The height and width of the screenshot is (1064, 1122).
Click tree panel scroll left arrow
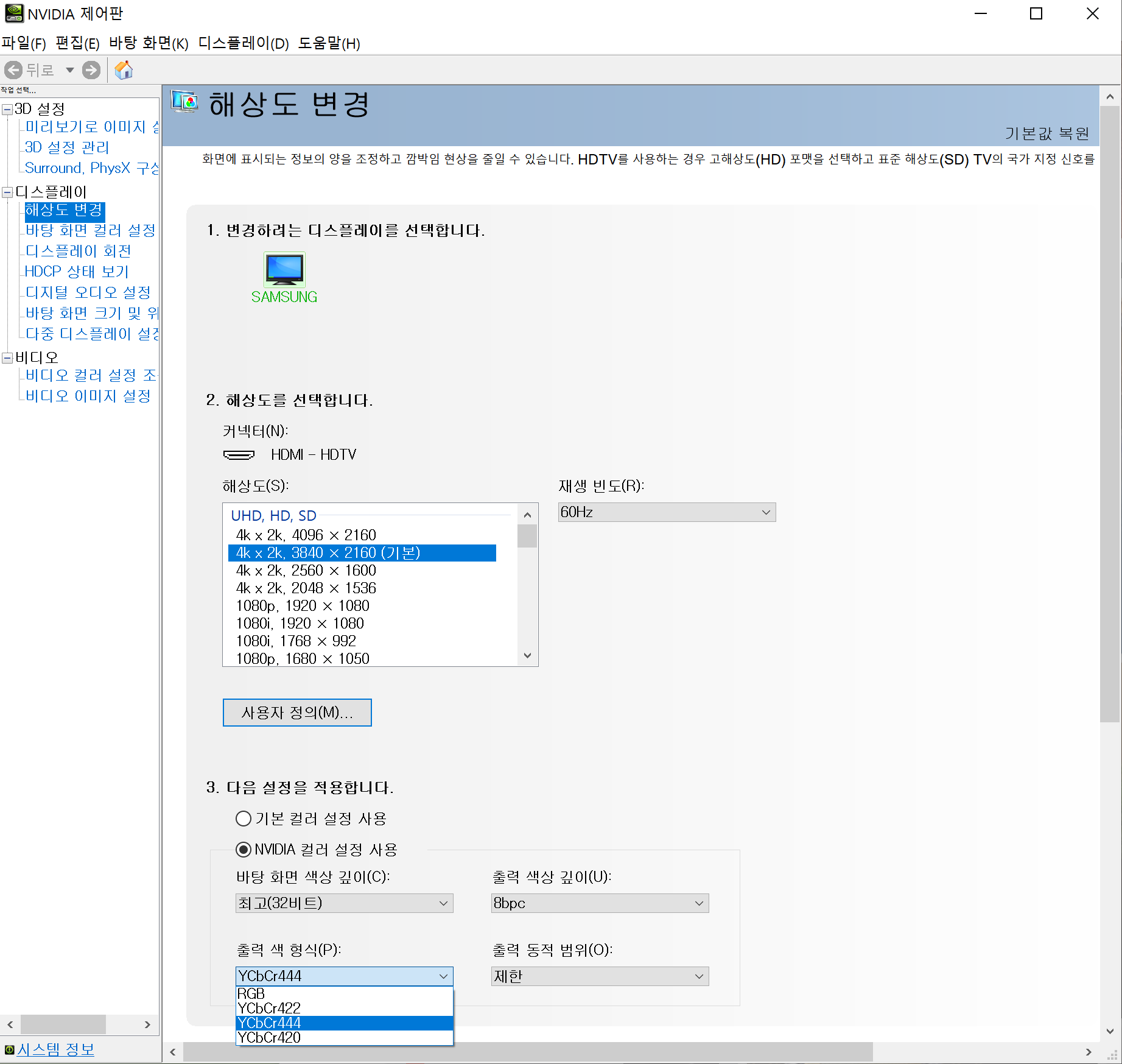(x=10, y=1024)
